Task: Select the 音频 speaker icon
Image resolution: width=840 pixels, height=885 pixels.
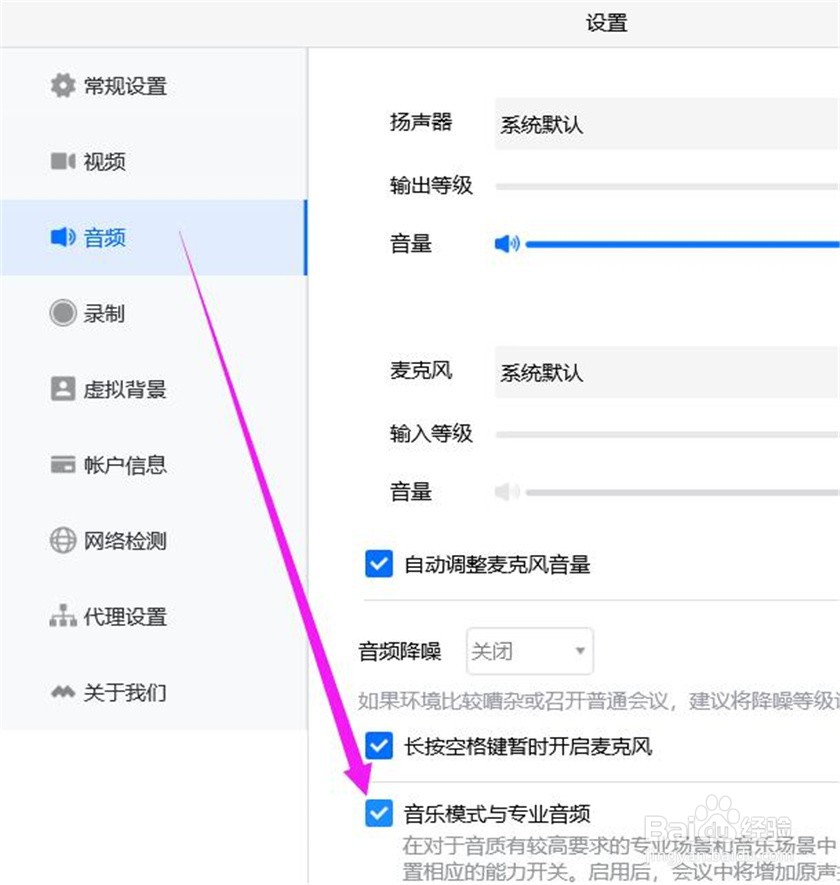Action: pyautogui.click(x=63, y=237)
